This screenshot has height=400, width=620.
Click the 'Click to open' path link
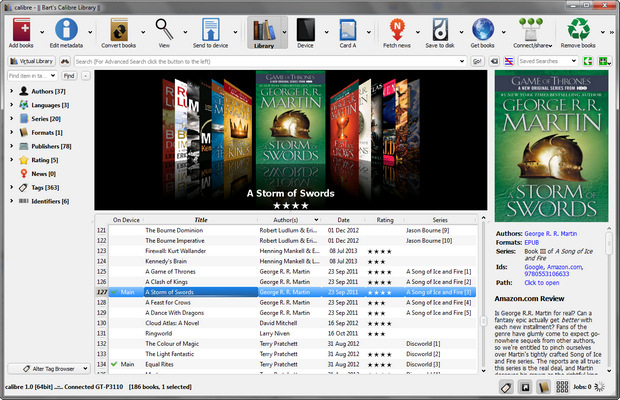(x=542, y=283)
